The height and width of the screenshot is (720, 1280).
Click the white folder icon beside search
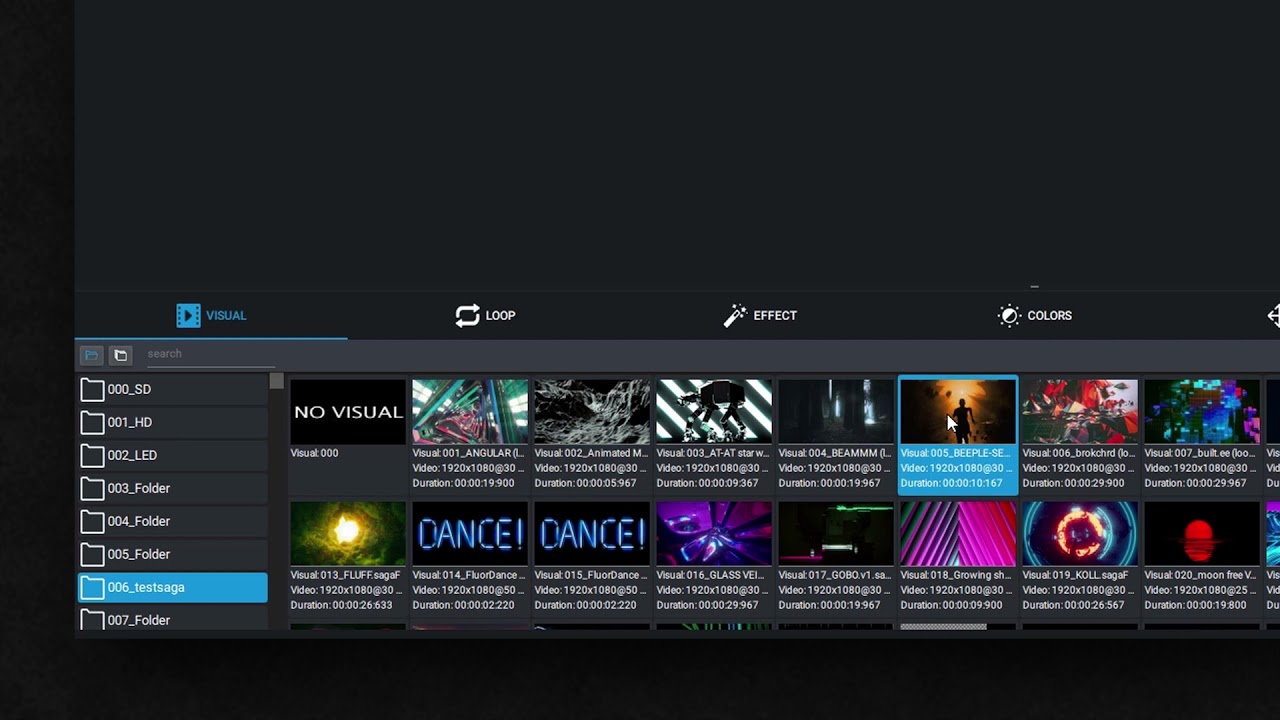121,355
